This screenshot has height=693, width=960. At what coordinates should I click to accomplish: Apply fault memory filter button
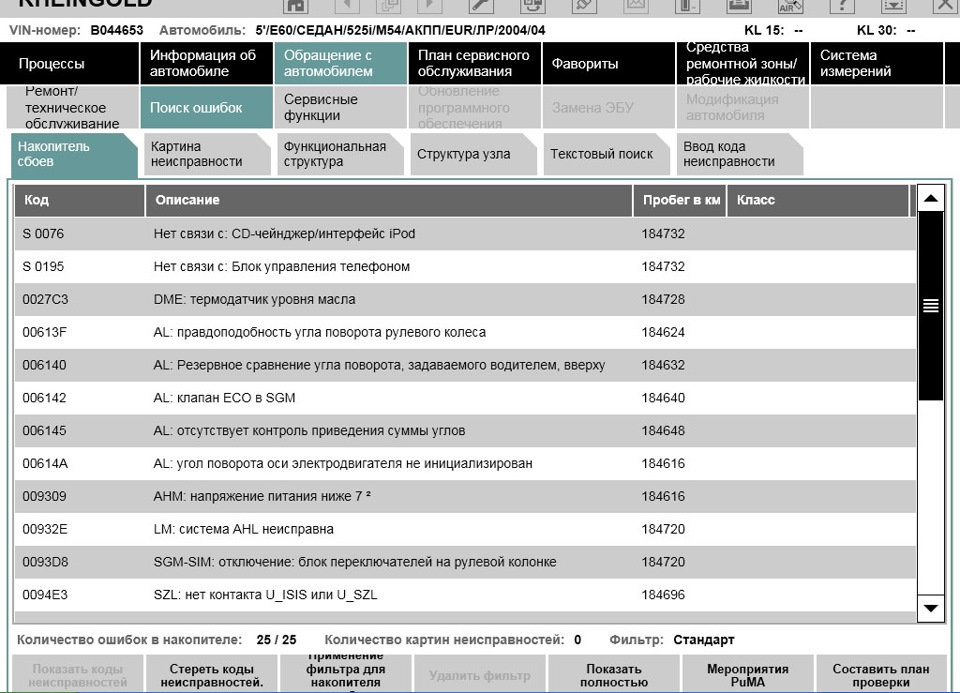click(x=346, y=675)
